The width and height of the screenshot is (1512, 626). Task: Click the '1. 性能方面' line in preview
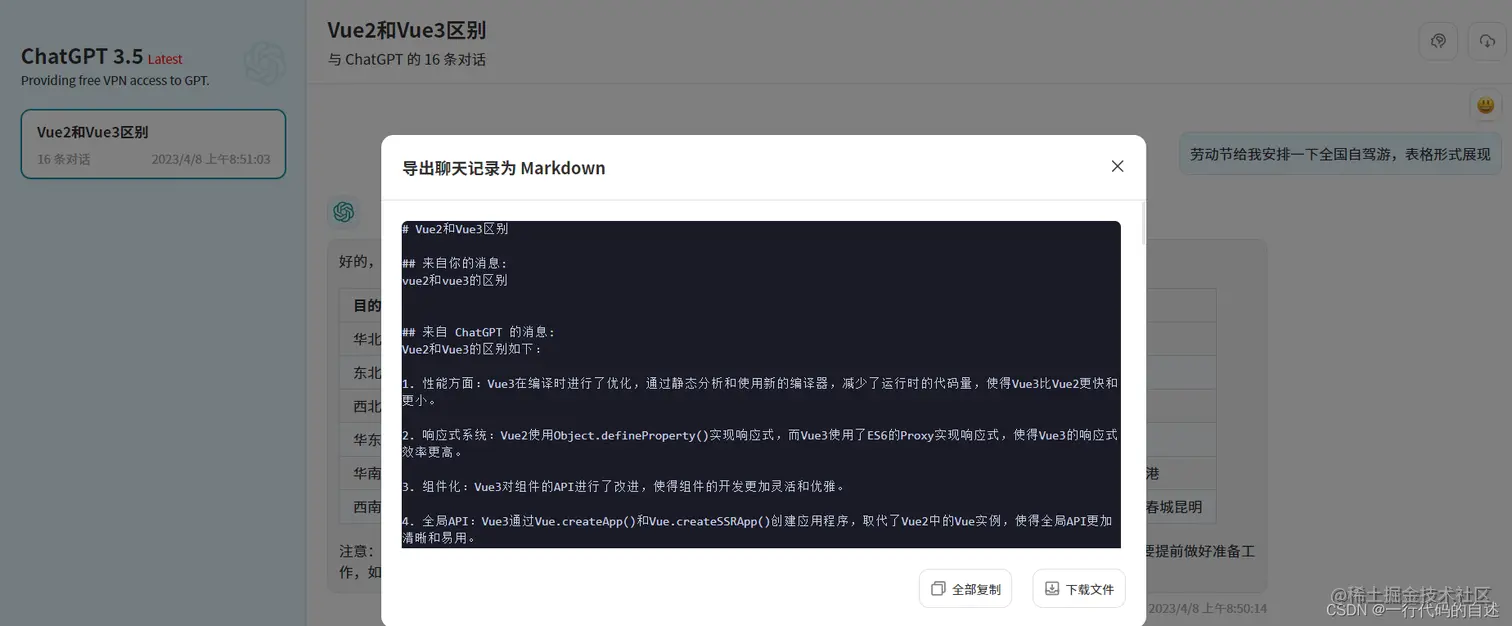(760, 392)
